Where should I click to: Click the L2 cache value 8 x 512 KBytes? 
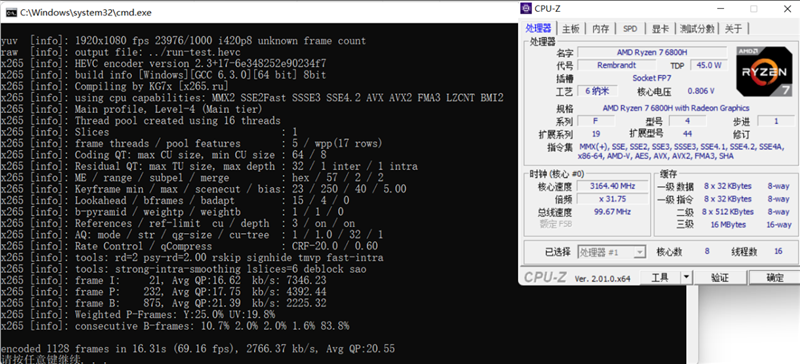(x=727, y=211)
